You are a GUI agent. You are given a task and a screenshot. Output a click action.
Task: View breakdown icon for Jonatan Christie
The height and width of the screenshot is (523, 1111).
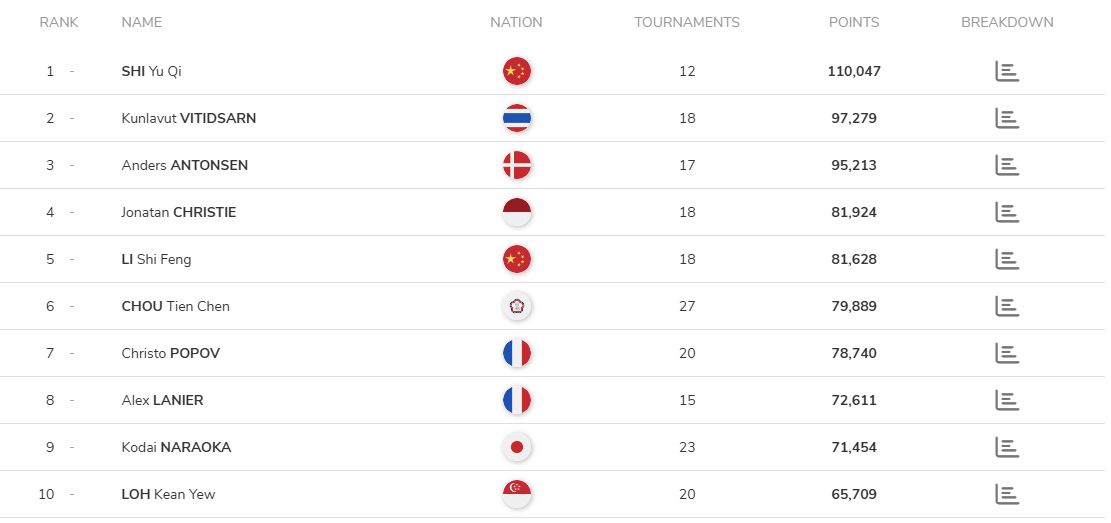coord(1006,212)
